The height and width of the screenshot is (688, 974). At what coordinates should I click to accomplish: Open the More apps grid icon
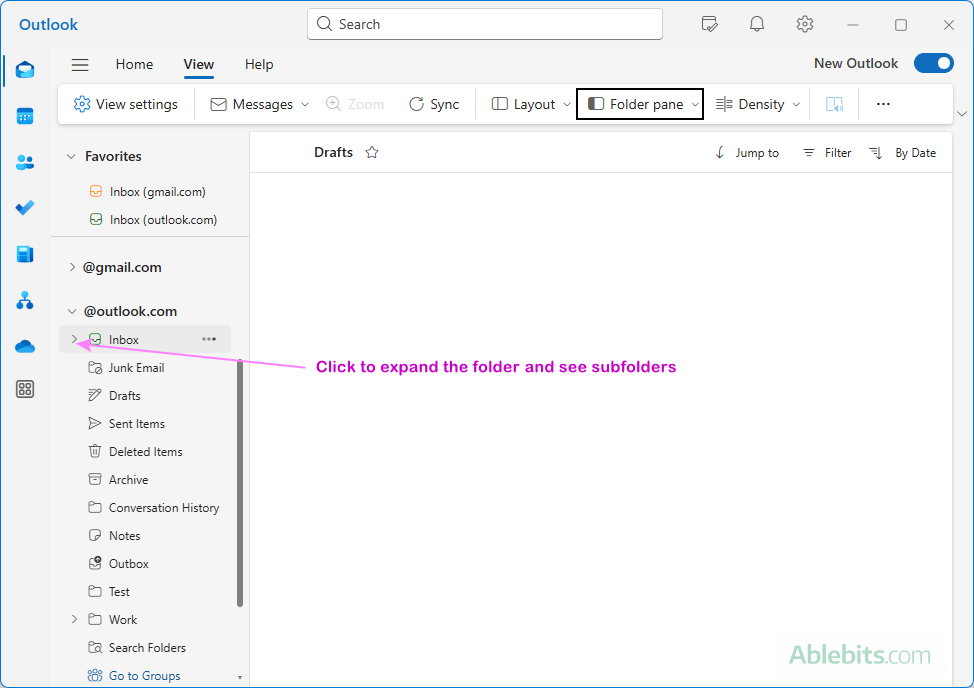click(x=25, y=389)
